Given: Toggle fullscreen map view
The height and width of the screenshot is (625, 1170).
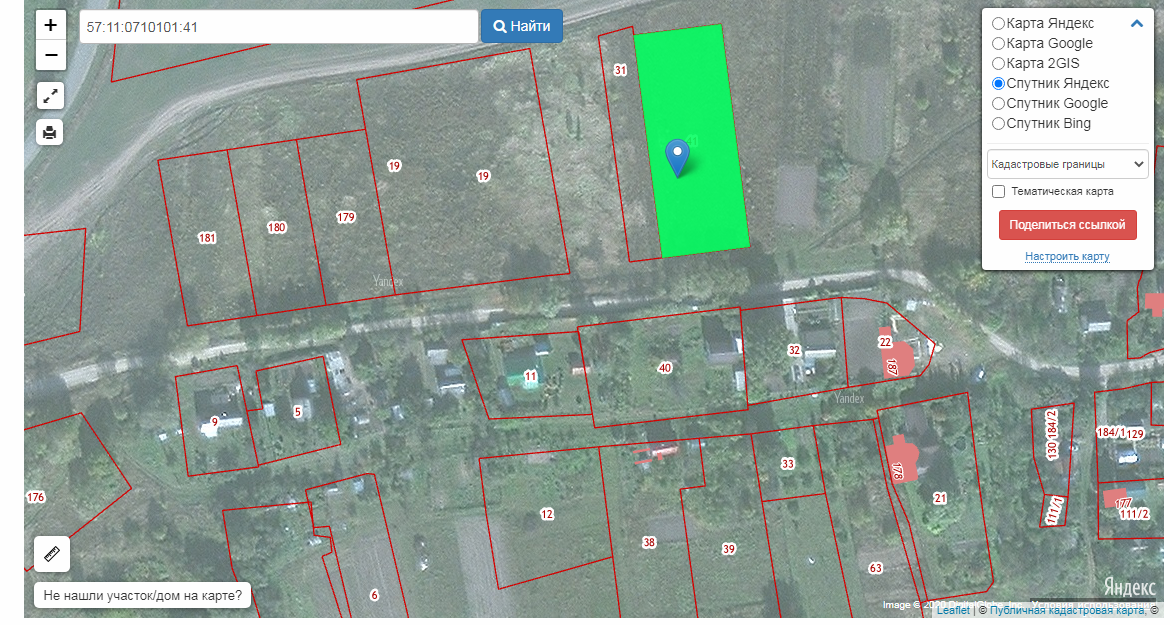Looking at the screenshot, I should (50, 96).
